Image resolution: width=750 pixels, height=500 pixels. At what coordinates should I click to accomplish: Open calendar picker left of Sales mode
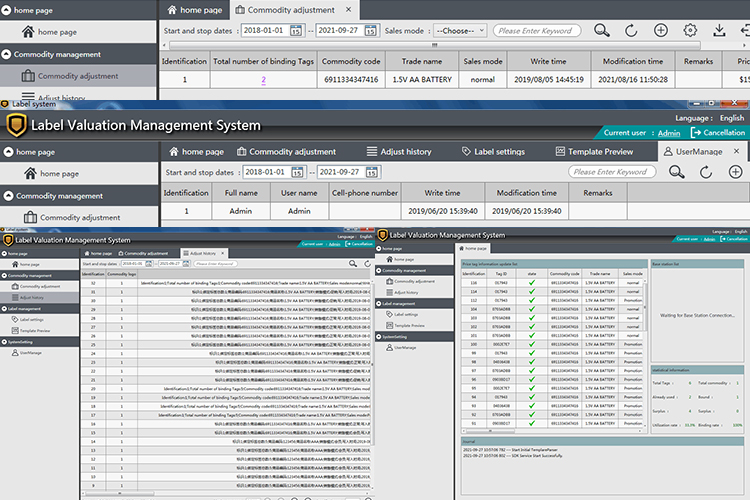[372, 30]
